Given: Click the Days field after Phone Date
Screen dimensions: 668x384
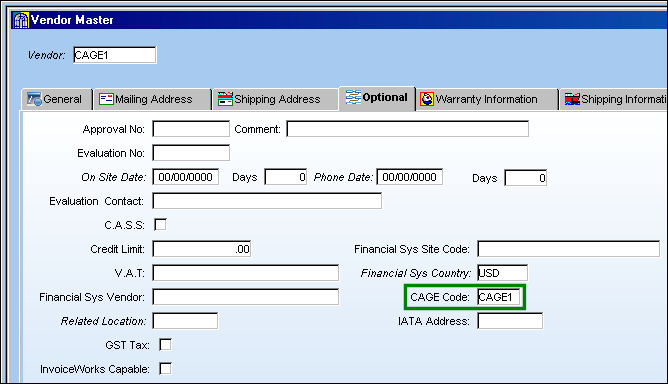Looking at the screenshot, I should pos(525,178).
